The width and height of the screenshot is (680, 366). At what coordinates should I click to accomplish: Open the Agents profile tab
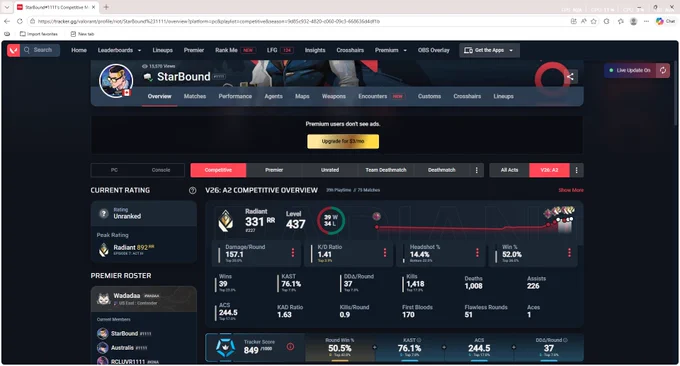pos(274,96)
